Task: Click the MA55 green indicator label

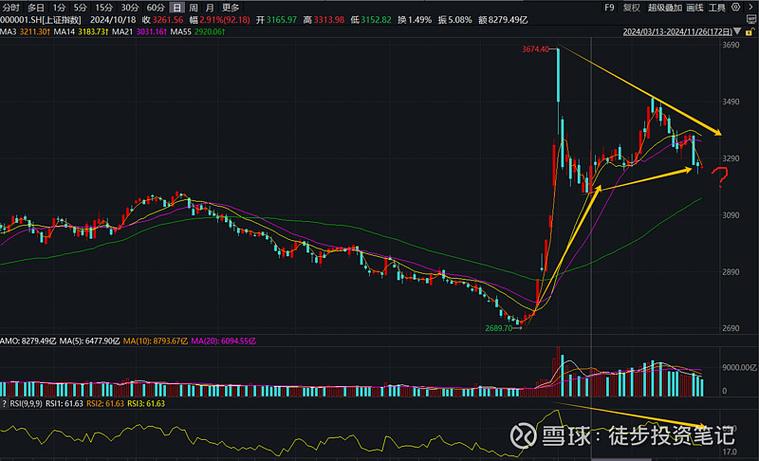Action: pos(186,32)
